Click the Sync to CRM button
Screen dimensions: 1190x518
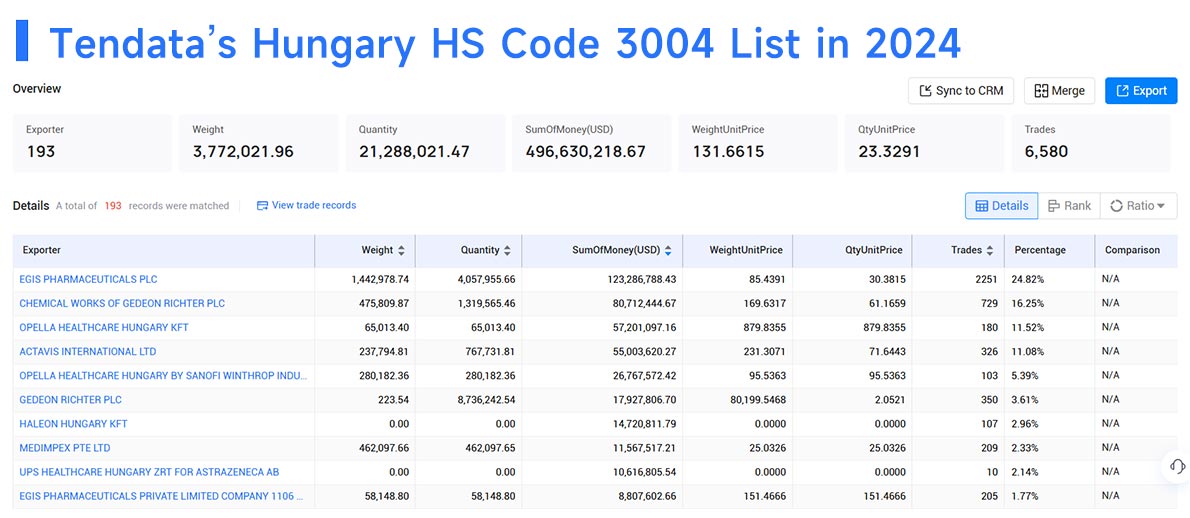pyautogui.click(x=961, y=90)
